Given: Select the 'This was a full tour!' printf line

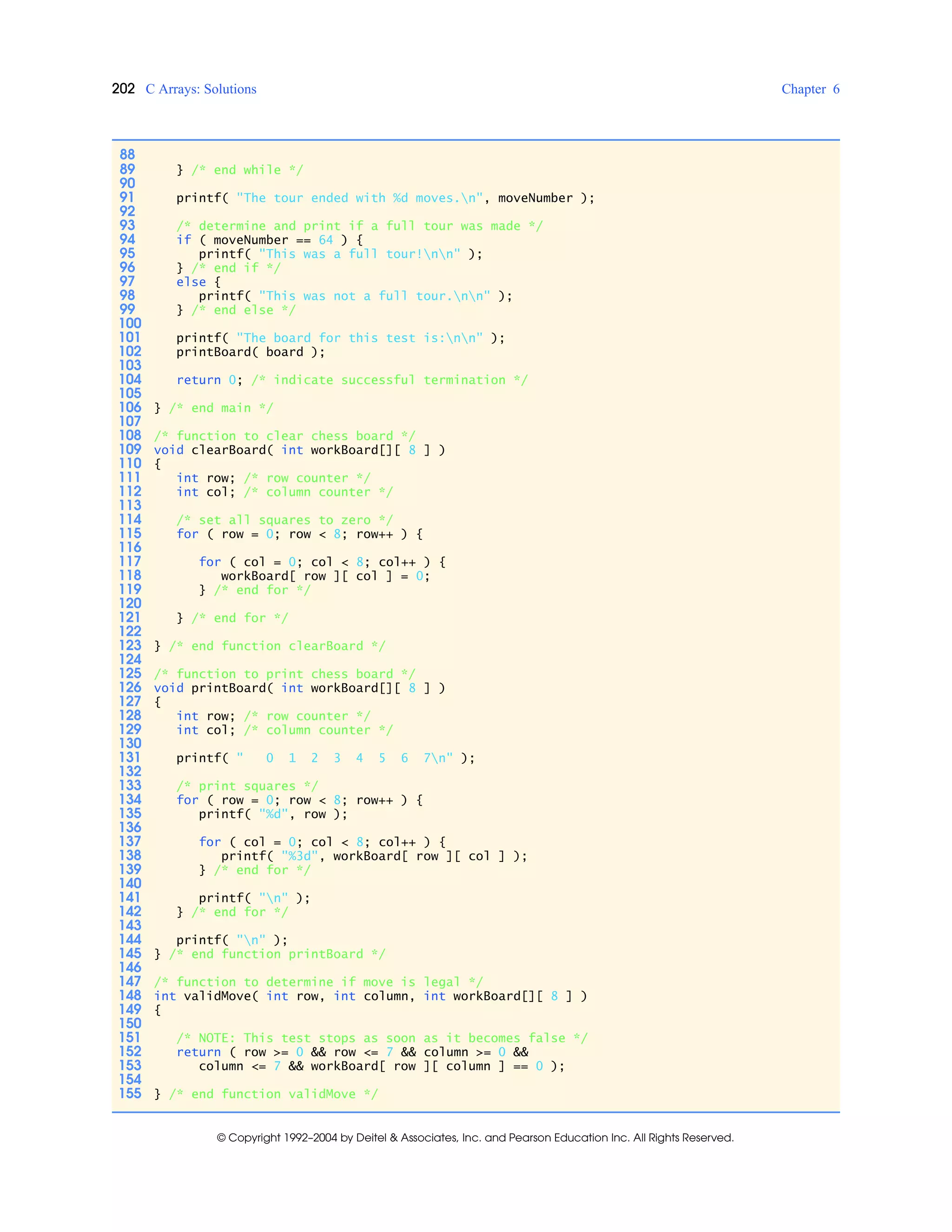Looking at the screenshot, I should 341,254.
